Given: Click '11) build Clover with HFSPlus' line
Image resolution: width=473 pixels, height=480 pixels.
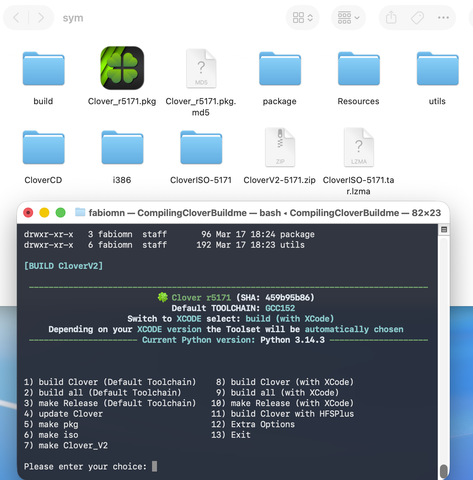Looking at the screenshot, I should tap(282, 414).
